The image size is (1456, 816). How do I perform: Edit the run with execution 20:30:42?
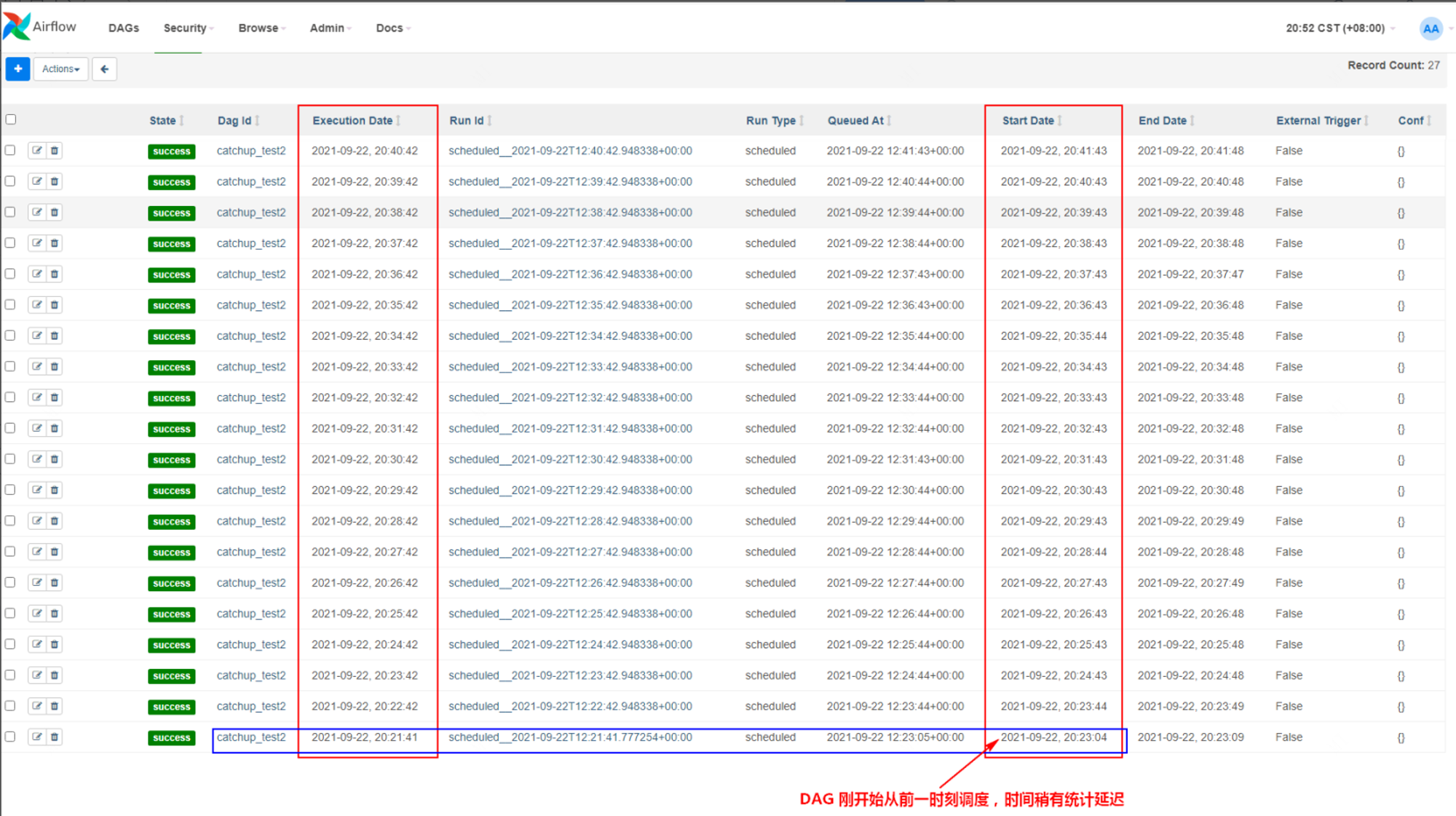click(x=36, y=459)
